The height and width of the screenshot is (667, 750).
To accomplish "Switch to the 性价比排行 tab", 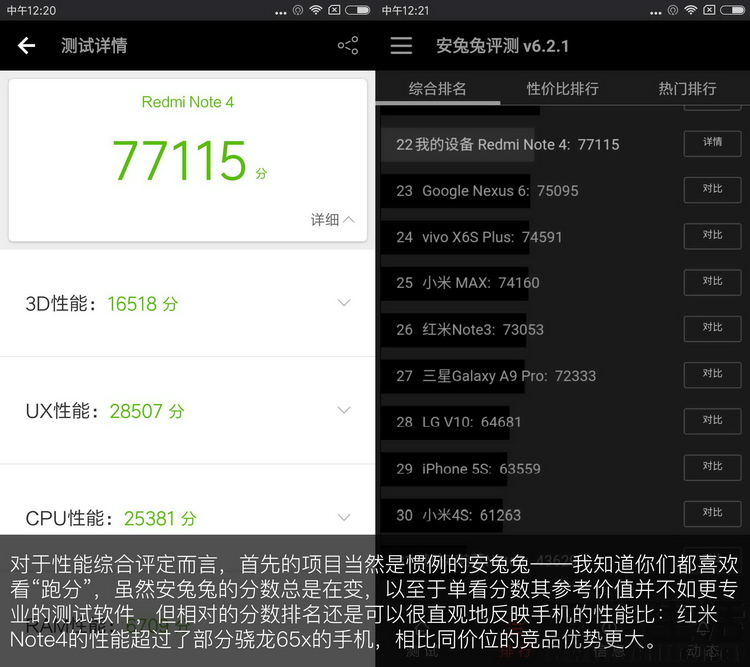I will (x=562, y=89).
